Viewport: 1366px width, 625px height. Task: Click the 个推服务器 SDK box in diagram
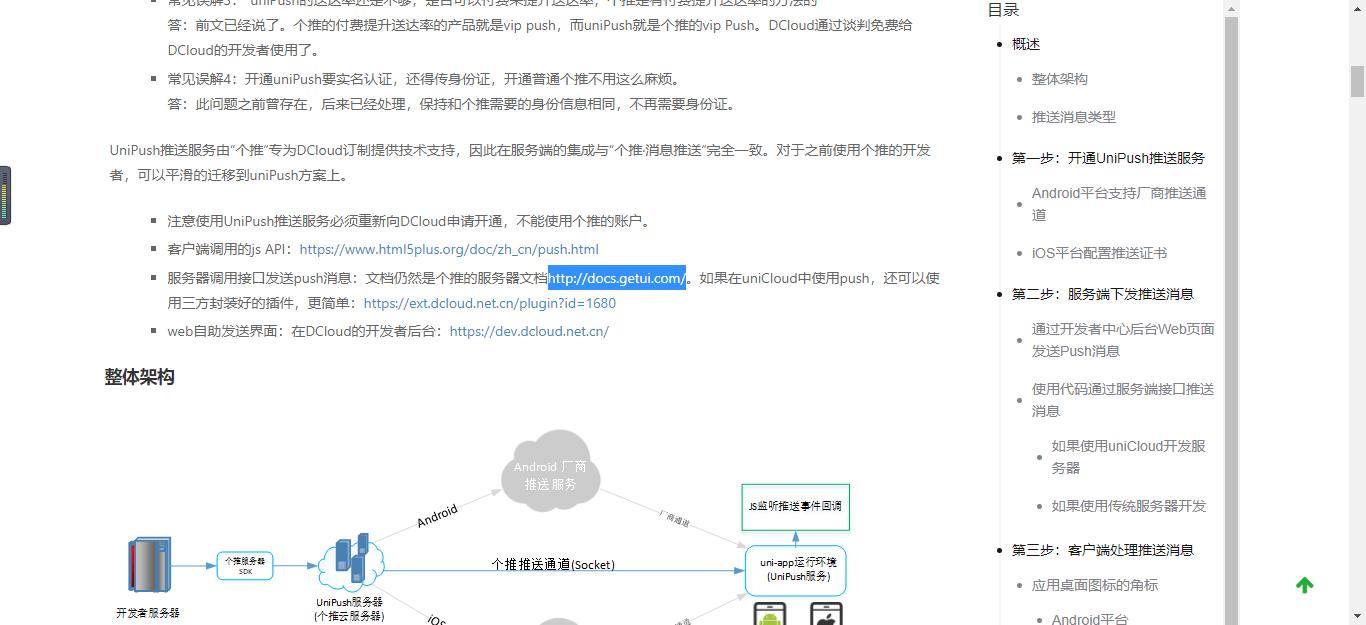coord(245,566)
